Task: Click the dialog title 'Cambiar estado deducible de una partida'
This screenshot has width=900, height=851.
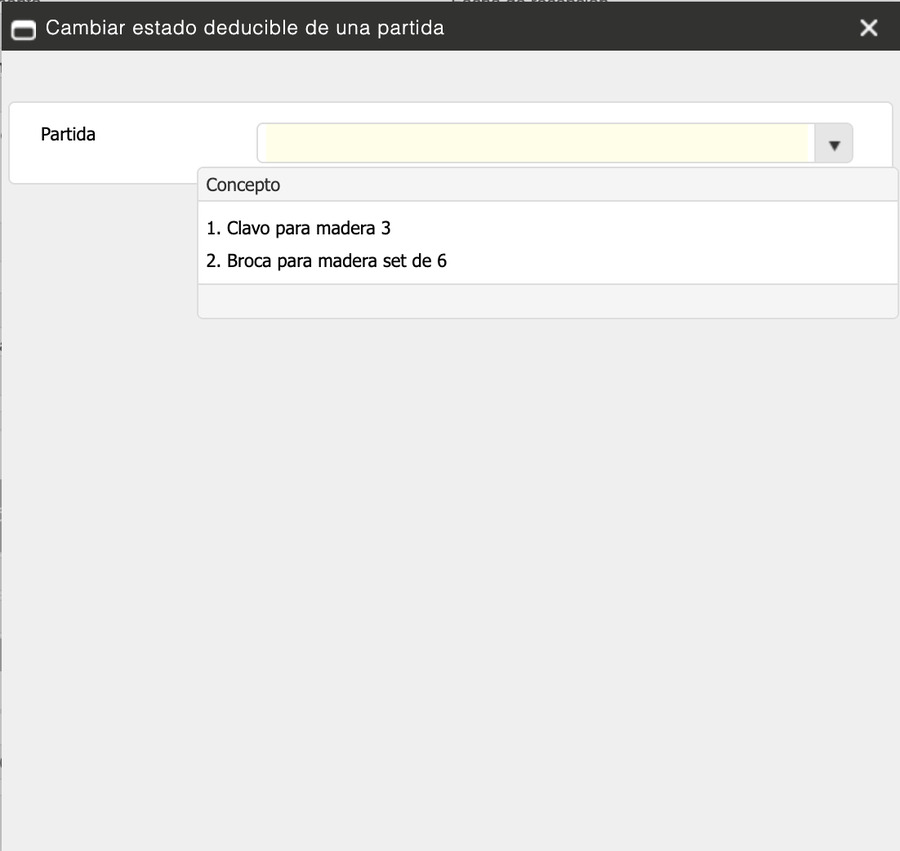Action: (246, 28)
